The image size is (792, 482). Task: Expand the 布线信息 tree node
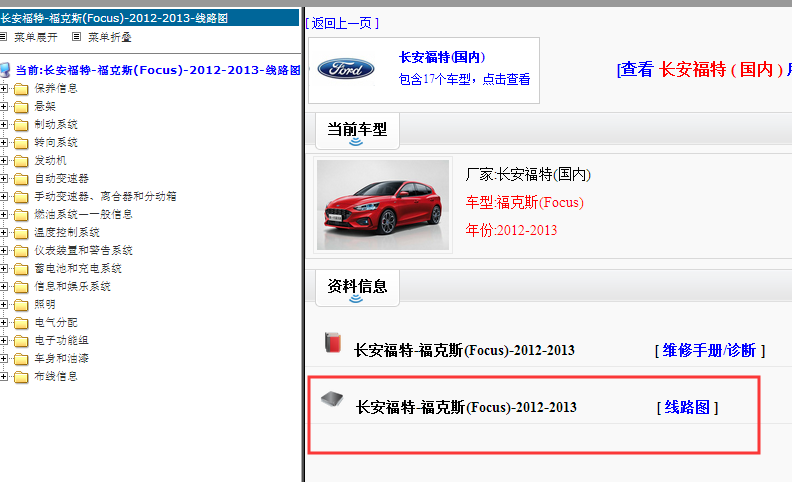[4, 376]
